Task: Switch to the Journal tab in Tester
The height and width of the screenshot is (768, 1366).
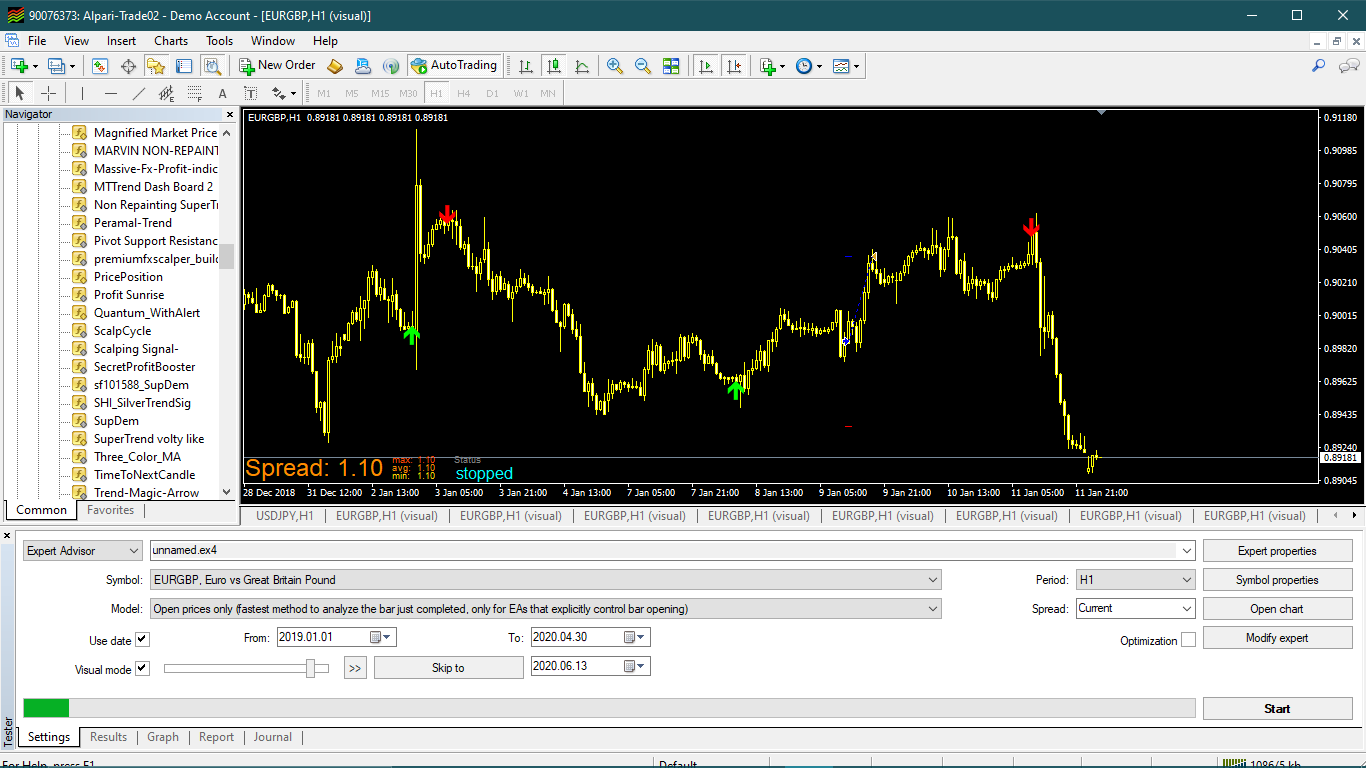Action: (x=273, y=737)
